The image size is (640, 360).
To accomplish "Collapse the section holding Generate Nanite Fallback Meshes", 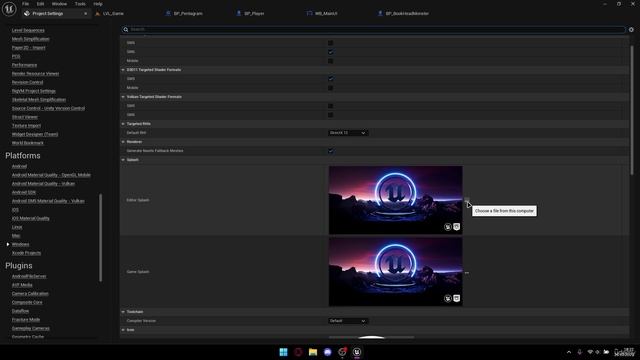I will [x=123, y=142].
